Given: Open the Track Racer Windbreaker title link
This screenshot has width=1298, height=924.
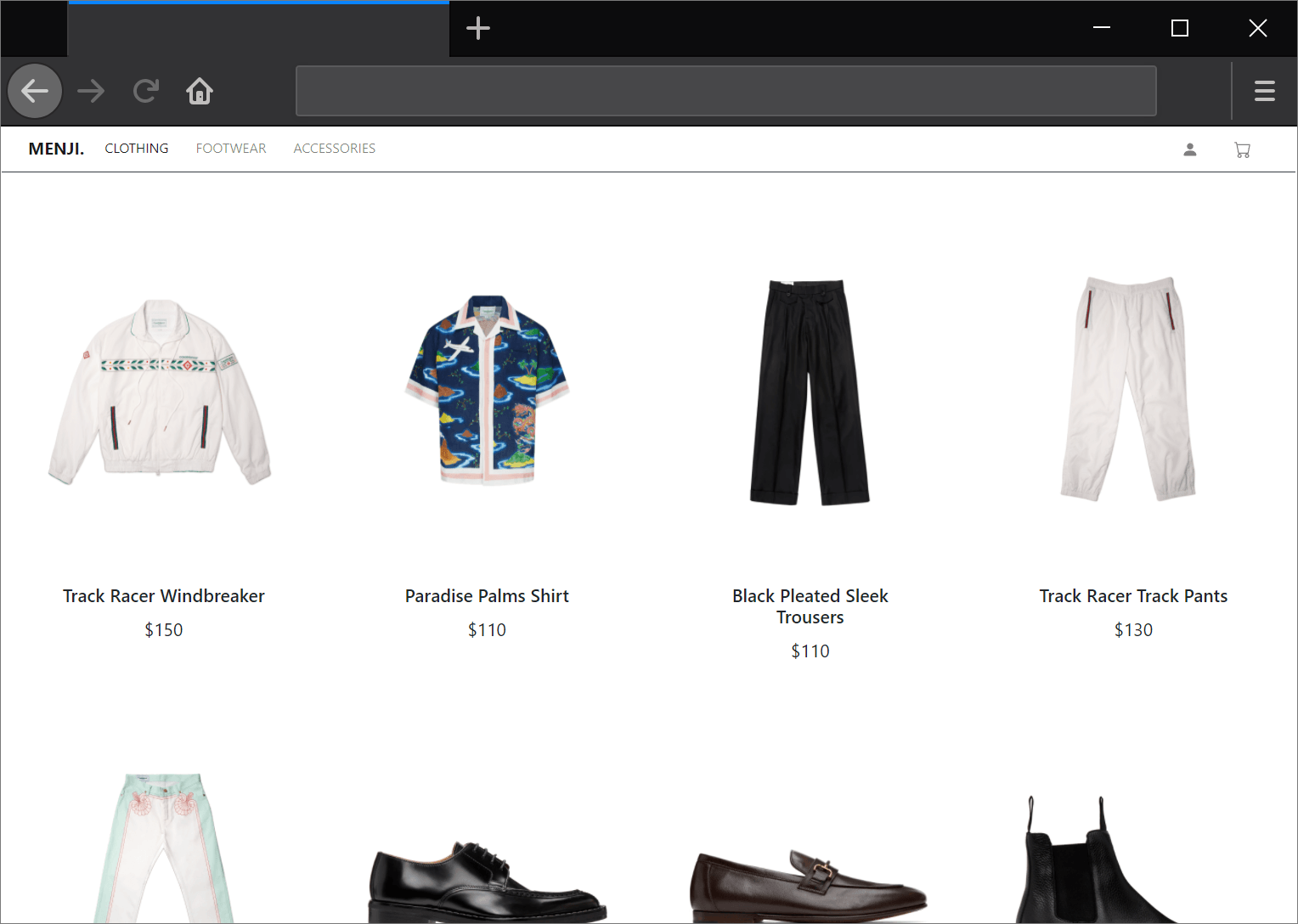Looking at the screenshot, I should pyautogui.click(x=164, y=596).
